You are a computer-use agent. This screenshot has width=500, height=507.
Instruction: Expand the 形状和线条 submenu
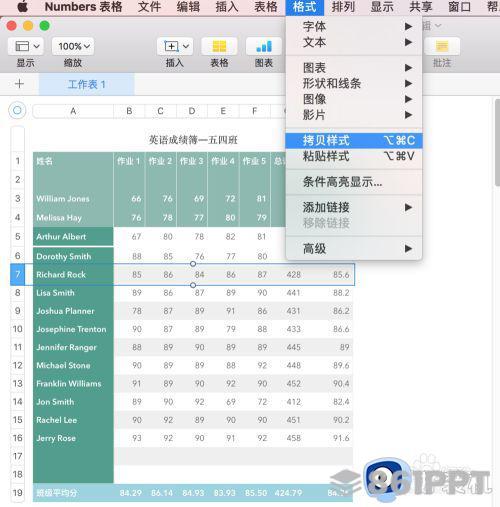(354, 83)
